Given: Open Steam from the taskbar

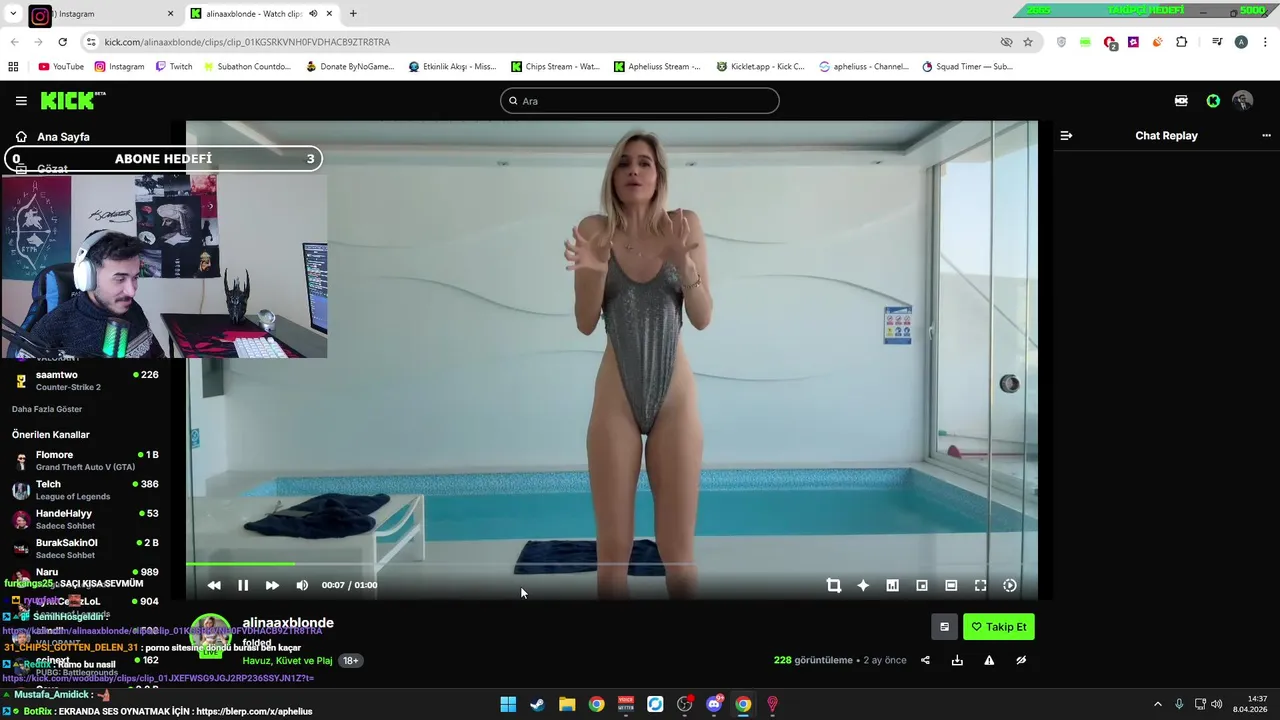Looking at the screenshot, I should [537, 704].
